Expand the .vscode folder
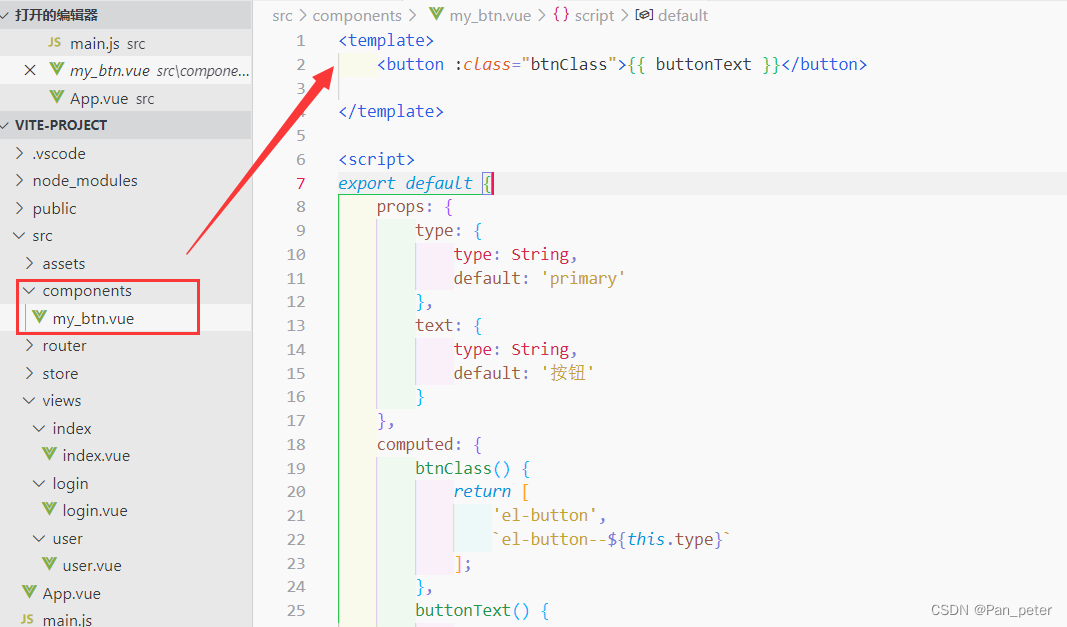This screenshot has width=1067, height=627. [x=19, y=153]
